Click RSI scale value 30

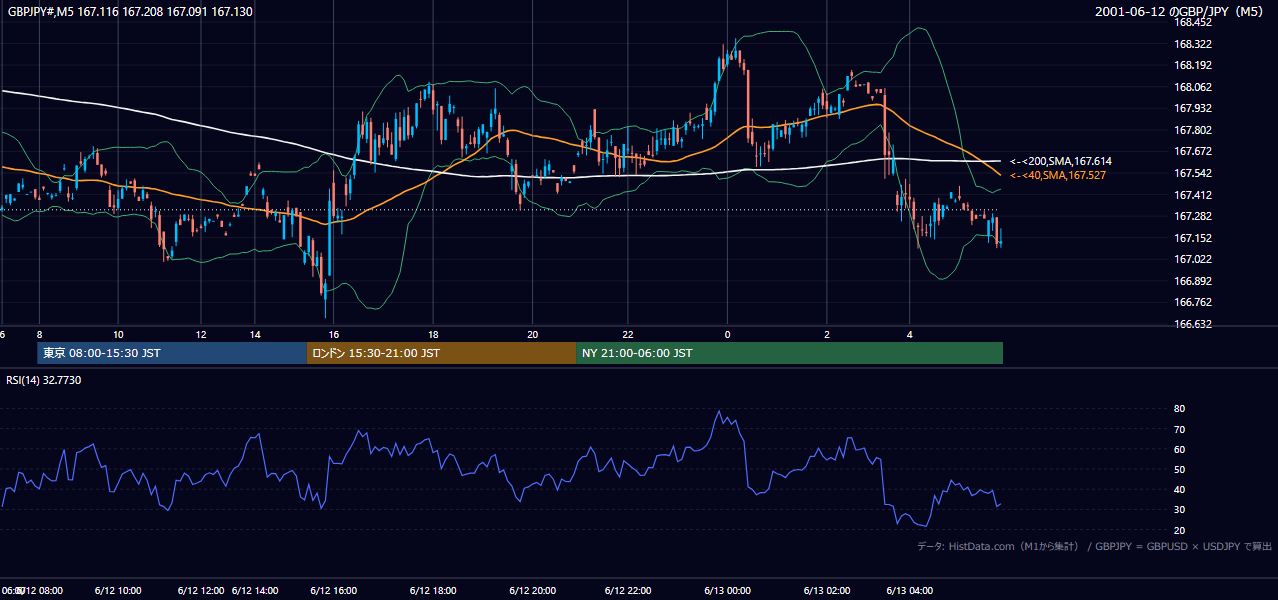point(1179,510)
